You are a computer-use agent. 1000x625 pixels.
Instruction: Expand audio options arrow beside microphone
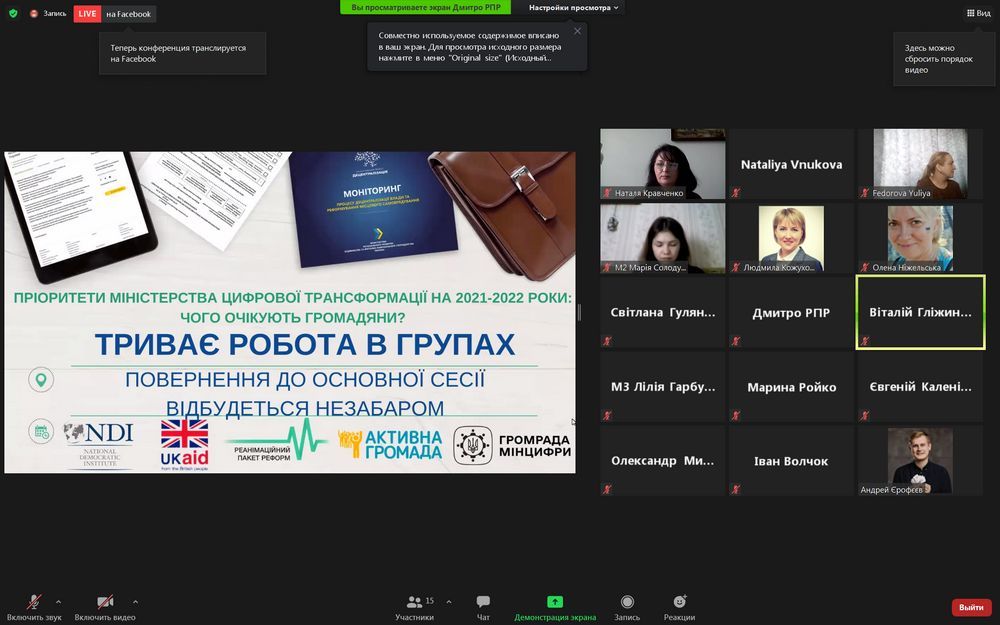(x=58, y=602)
